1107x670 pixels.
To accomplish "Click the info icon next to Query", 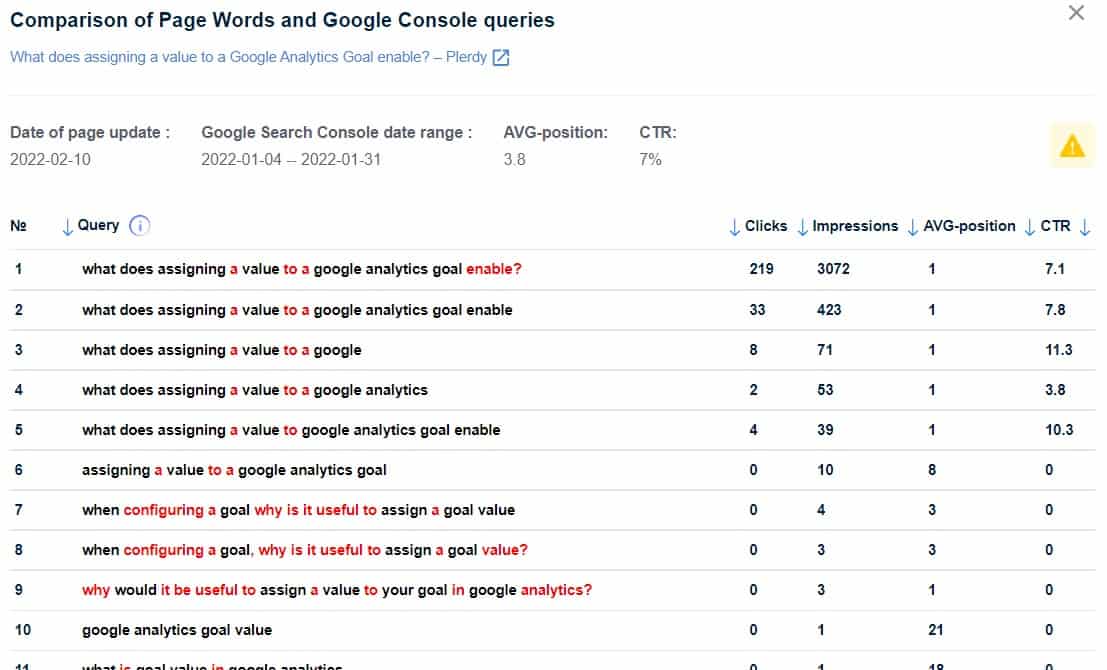I will (140, 226).
